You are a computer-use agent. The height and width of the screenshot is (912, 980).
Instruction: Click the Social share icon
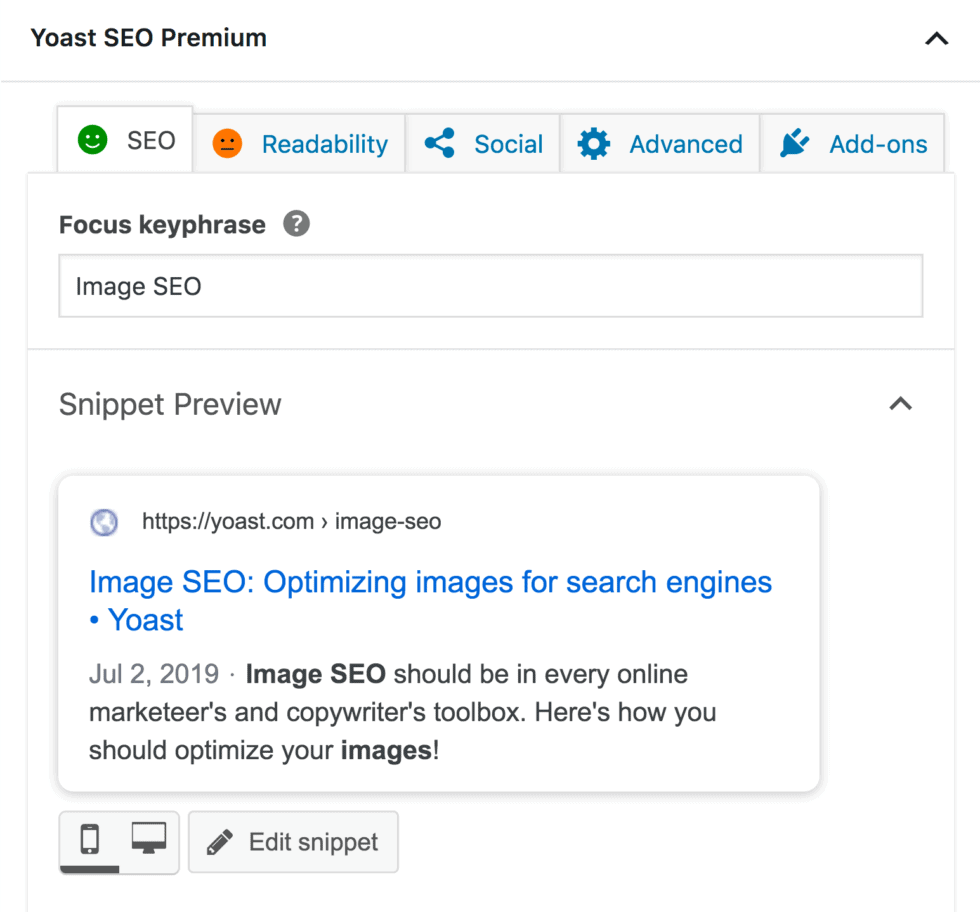440,143
